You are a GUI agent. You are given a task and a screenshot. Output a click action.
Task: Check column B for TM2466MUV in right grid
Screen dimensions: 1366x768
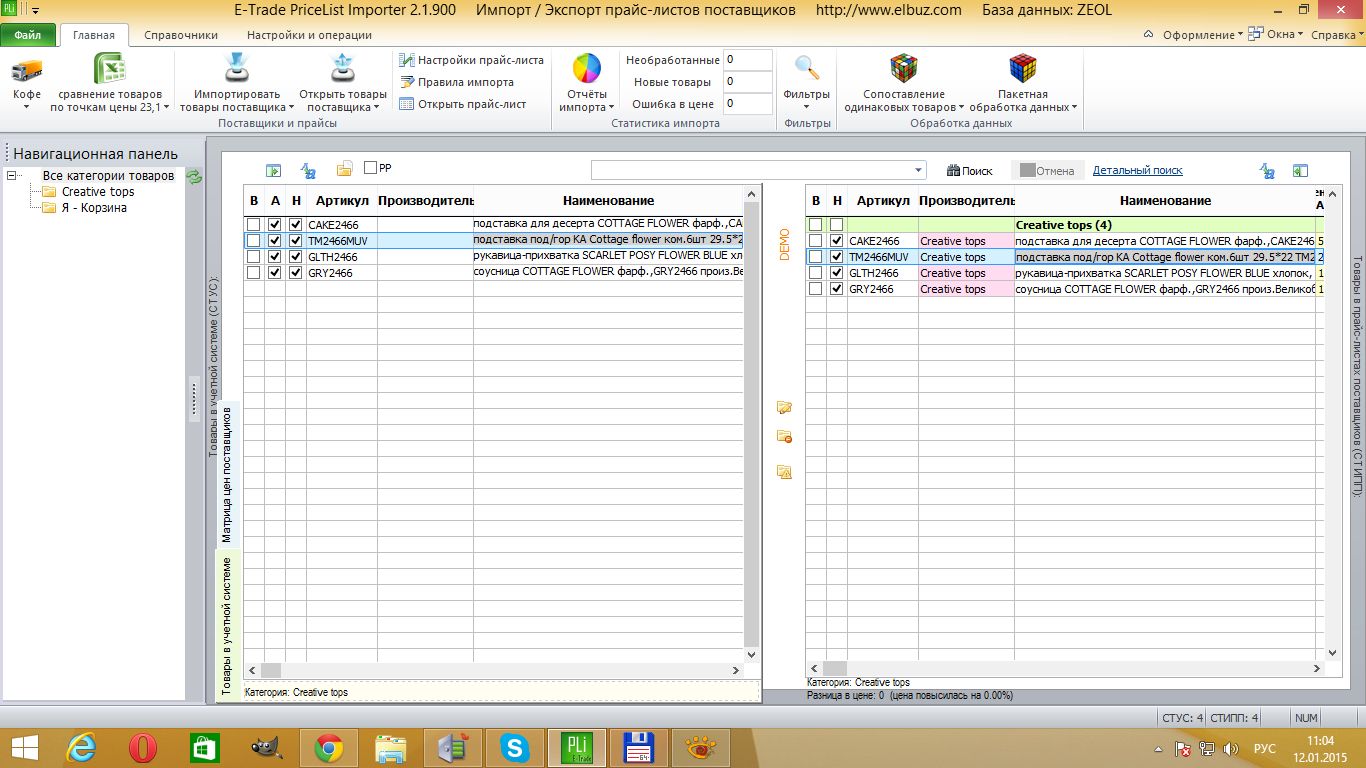(815, 257)
